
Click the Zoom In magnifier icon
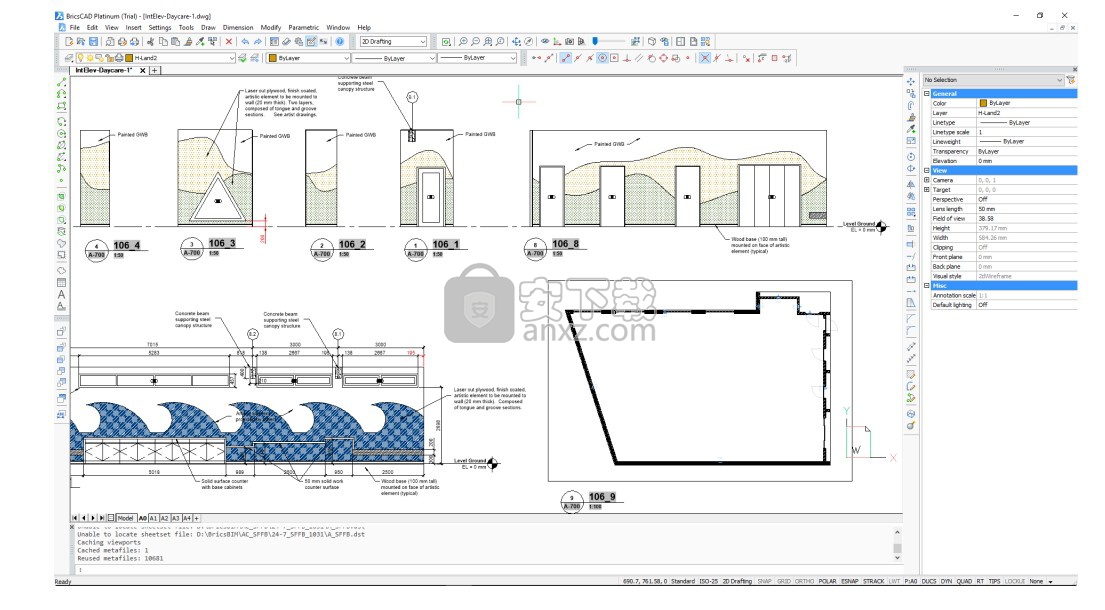464,42
